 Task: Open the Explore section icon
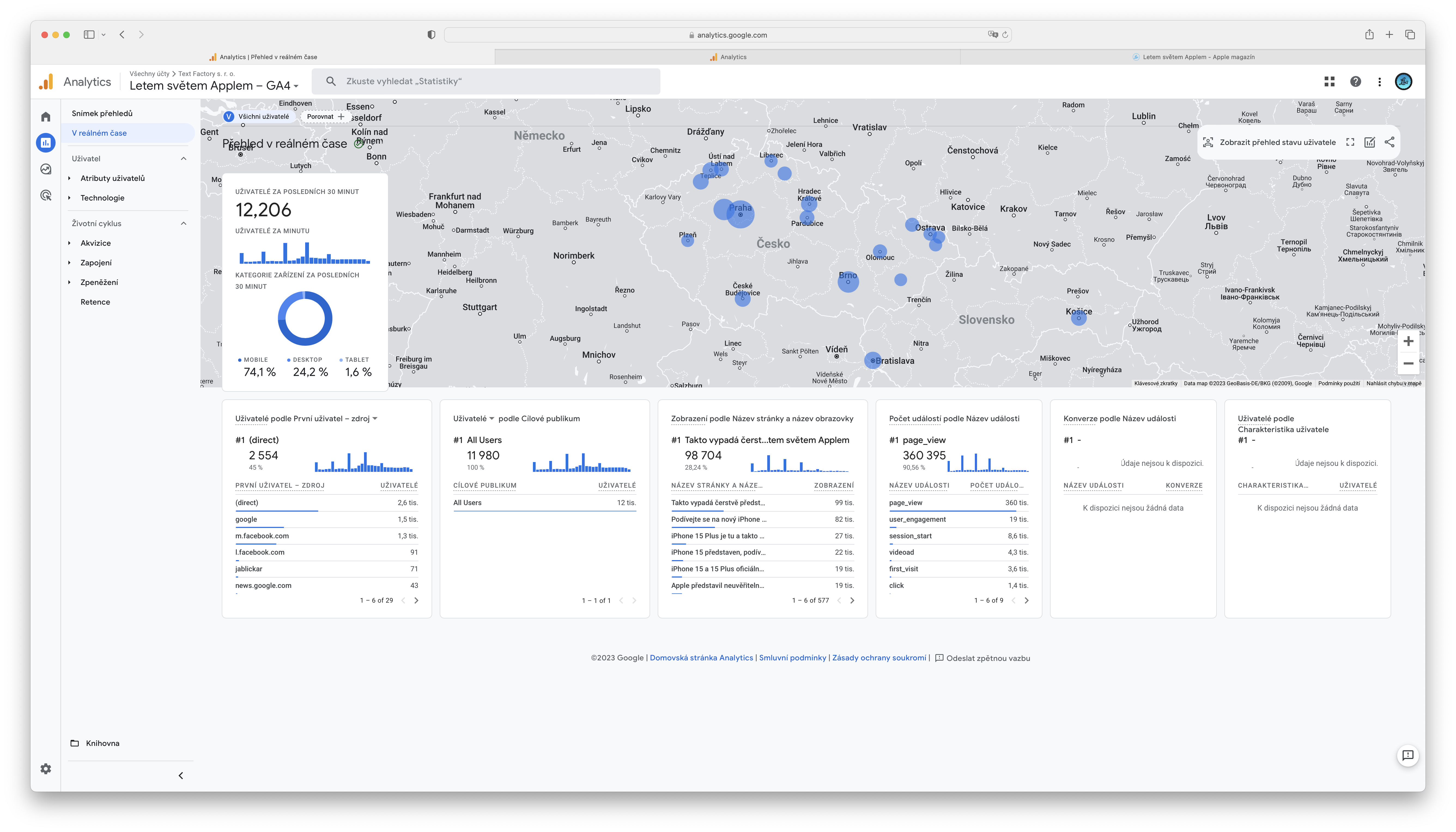point(46,169)
